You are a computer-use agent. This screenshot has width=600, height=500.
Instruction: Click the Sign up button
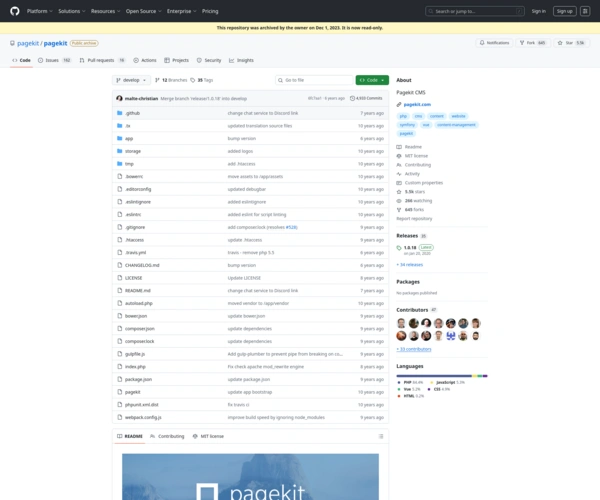coord(565,11)
